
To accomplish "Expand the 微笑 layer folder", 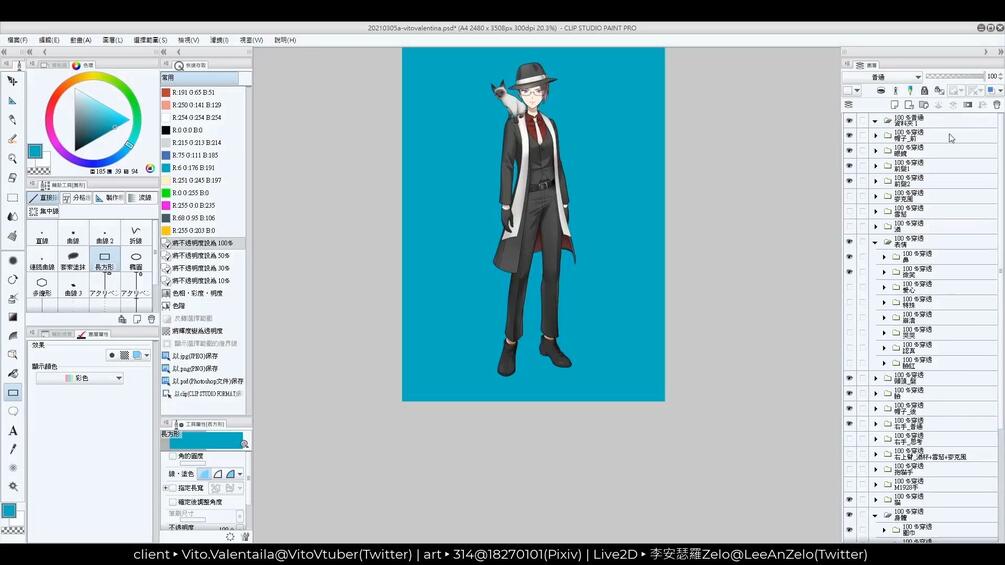I will tap(885, 272).
